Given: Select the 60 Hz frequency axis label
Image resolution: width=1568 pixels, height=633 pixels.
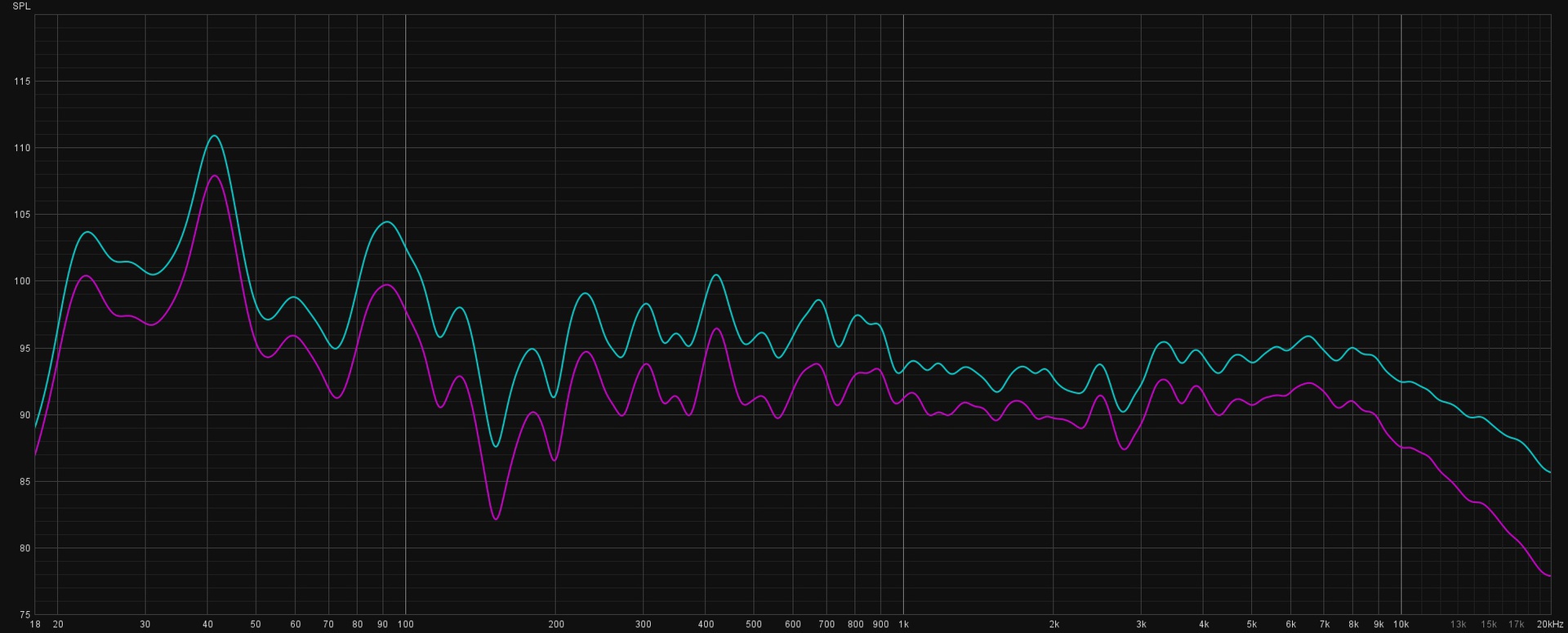Looking at the screenshot, I should 296,625.
